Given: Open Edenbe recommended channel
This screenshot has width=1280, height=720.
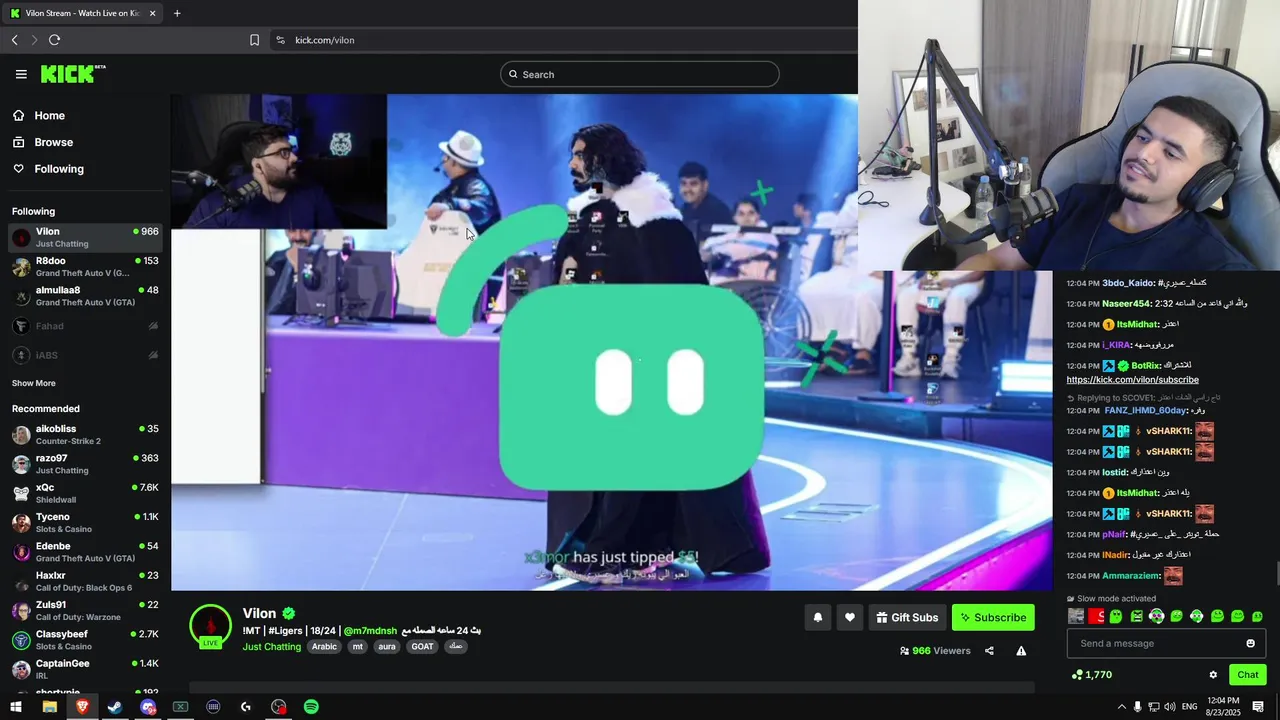Looking at the screenshot, I should pyautogui.click(x=85, y=552).
